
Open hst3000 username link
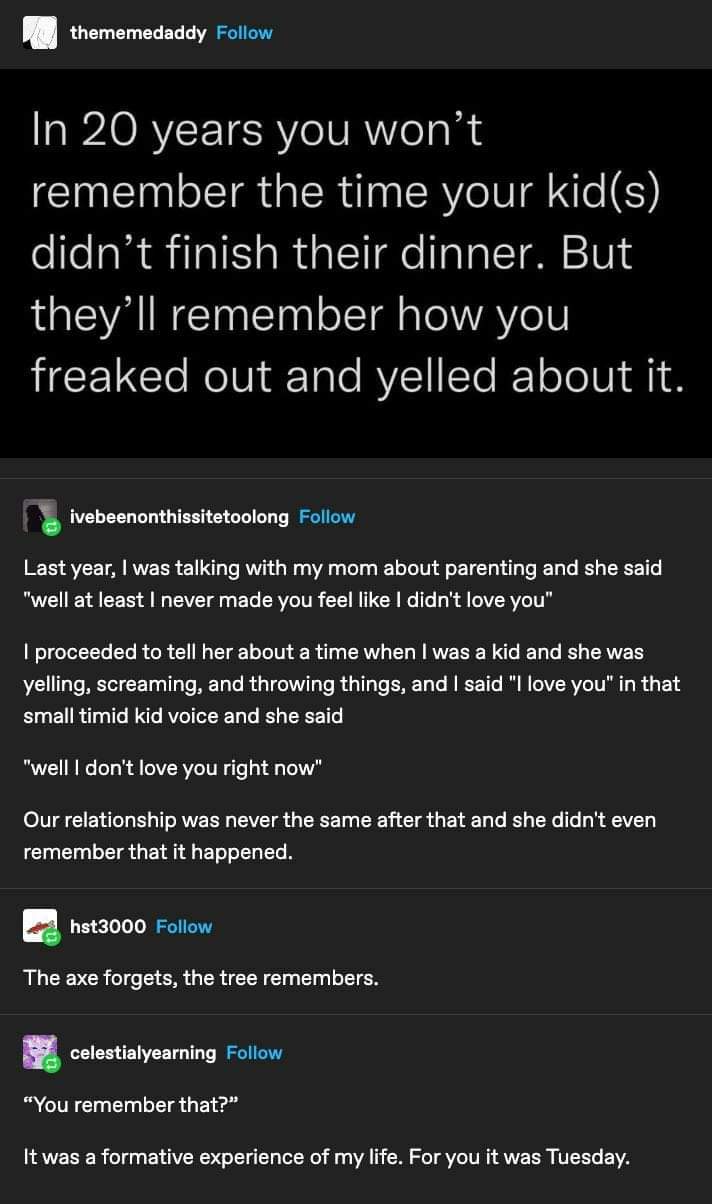tap(108, 926)
